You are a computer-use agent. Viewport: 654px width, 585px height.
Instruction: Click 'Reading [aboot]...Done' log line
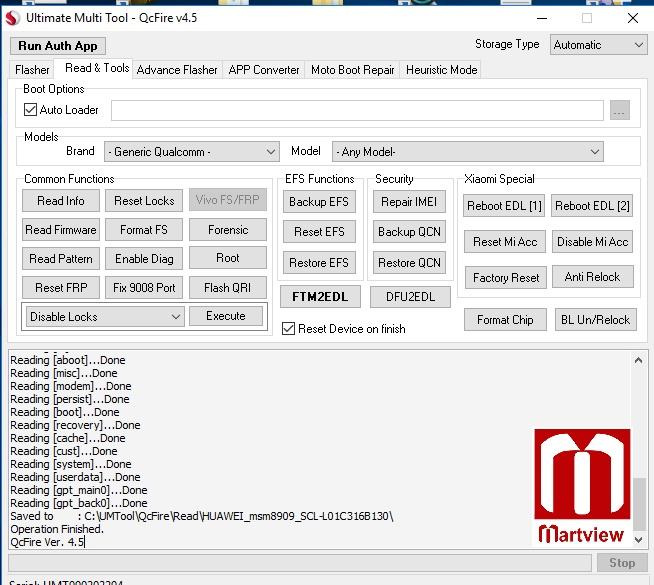pyautogui.click(x=68, y=360)
